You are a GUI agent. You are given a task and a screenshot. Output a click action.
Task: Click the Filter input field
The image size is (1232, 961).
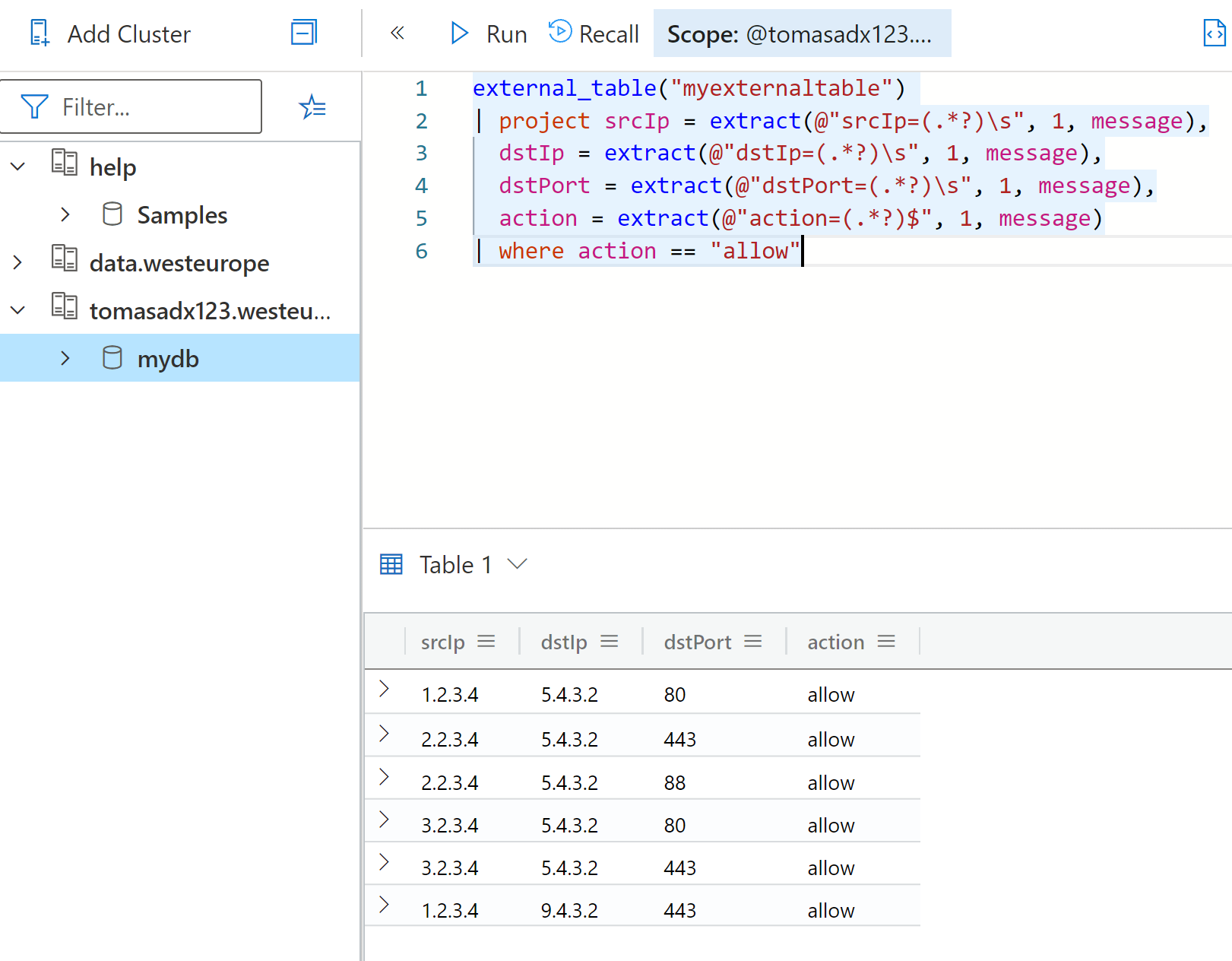(131, 106)
